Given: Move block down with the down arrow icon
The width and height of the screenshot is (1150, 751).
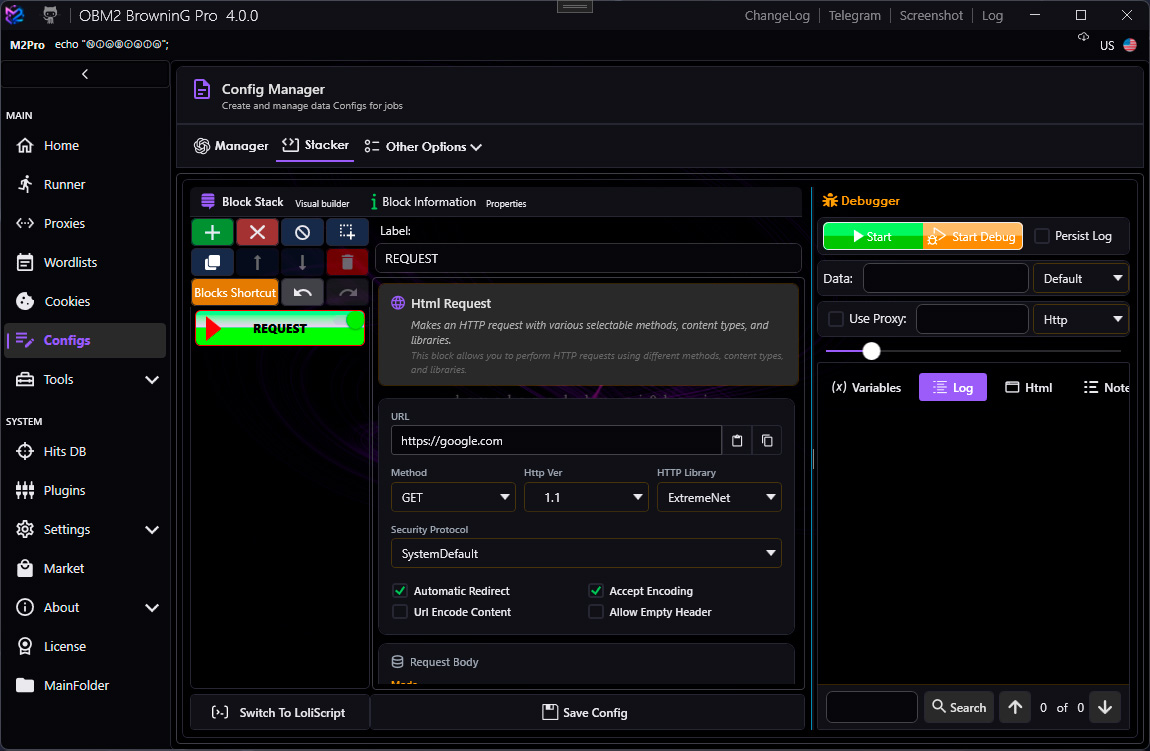Looking at the screenshot, I should 302,262.
